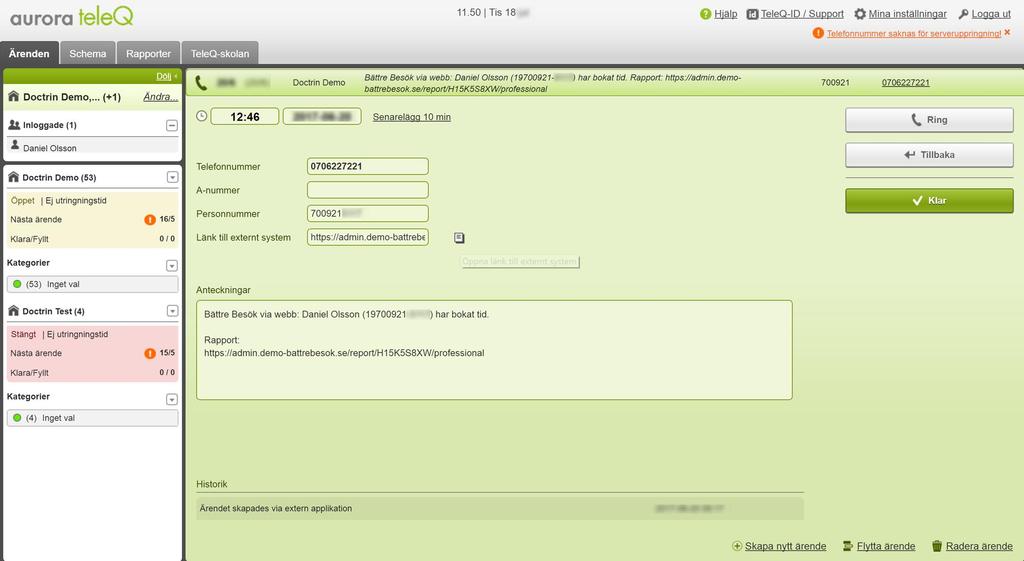Open the Rapporter tab
This screenshot has width=1024, height=561.
pyautogui.click(x=148, y=54)
